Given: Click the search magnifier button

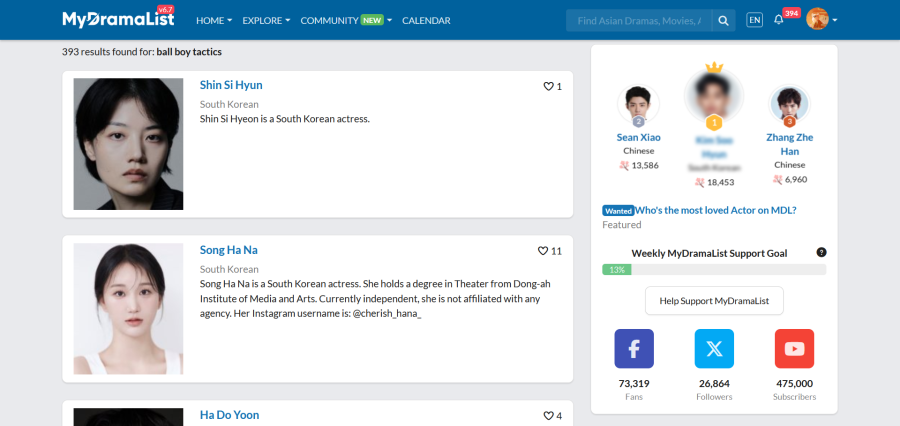Looking at the screenshot, I should click(723, 21).
